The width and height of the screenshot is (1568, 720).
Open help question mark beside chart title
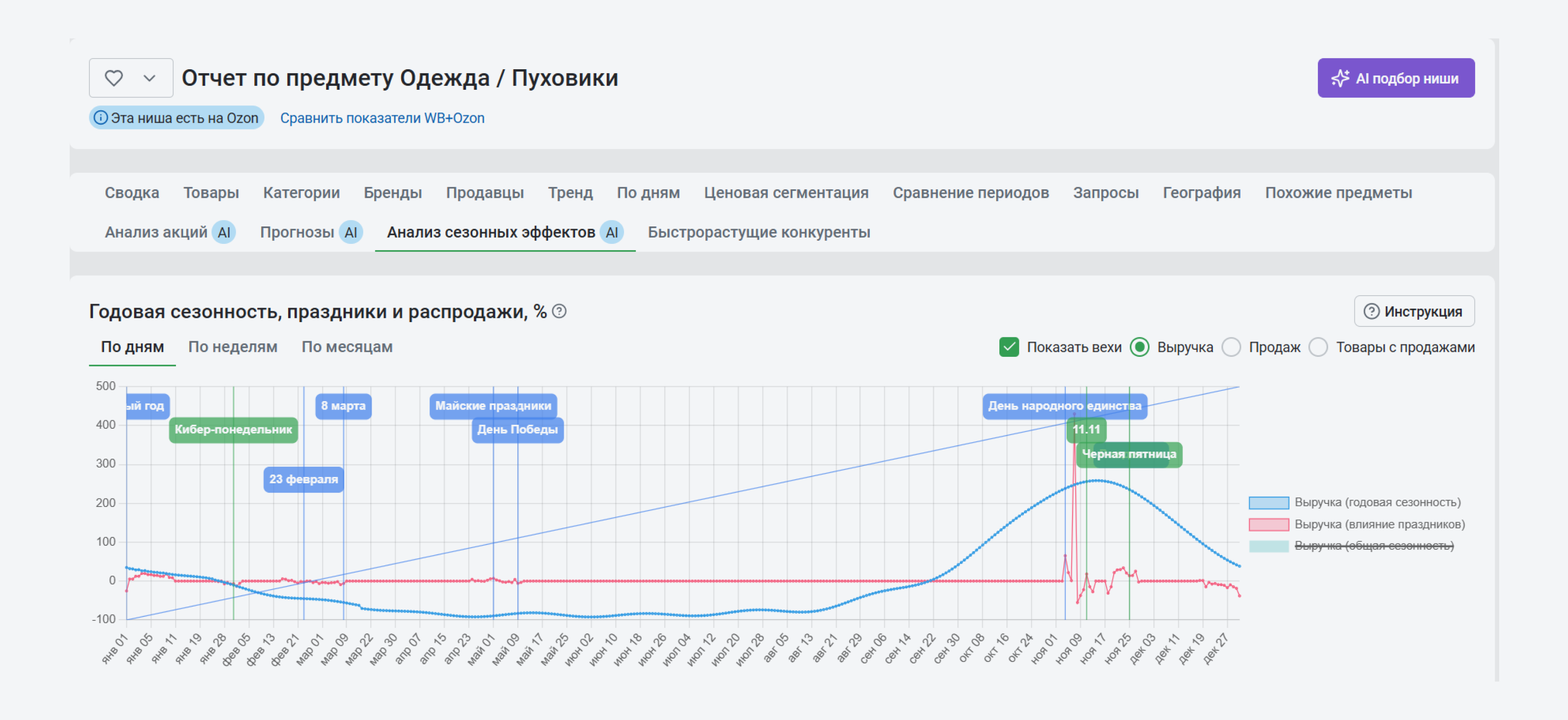[559, 312]
